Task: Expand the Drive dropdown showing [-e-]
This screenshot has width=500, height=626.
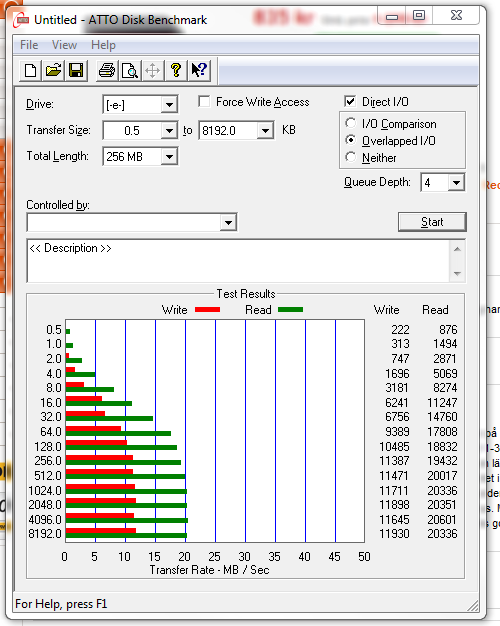Action: [169, 105]
